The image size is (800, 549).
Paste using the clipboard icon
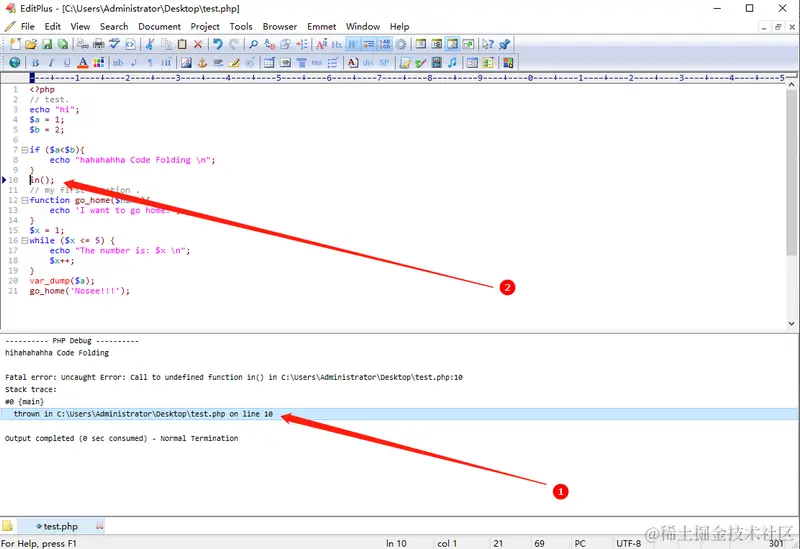coord(182,44)
